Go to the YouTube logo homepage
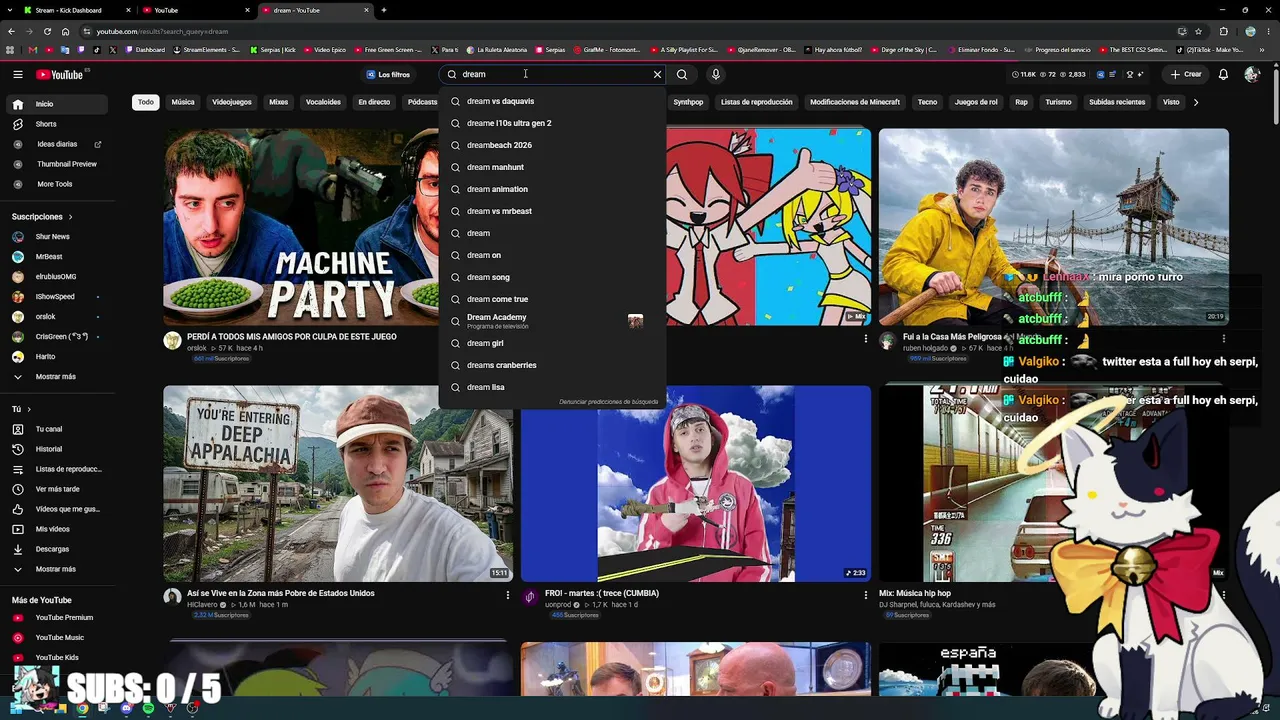The height and width of the screenshot is (720, 1280). point(62,74)
